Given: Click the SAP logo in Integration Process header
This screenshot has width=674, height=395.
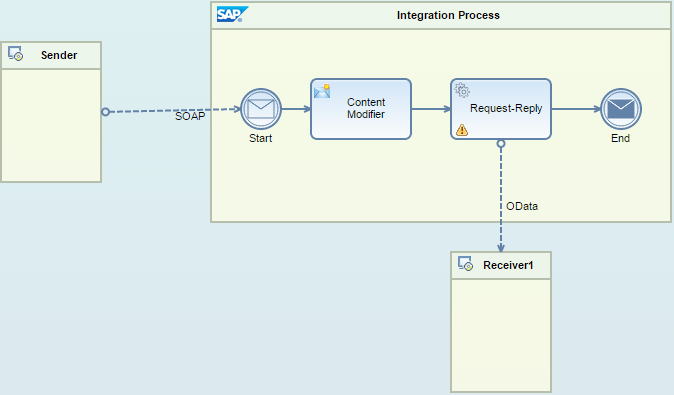Looking at the screenshot, I should 232,14.
